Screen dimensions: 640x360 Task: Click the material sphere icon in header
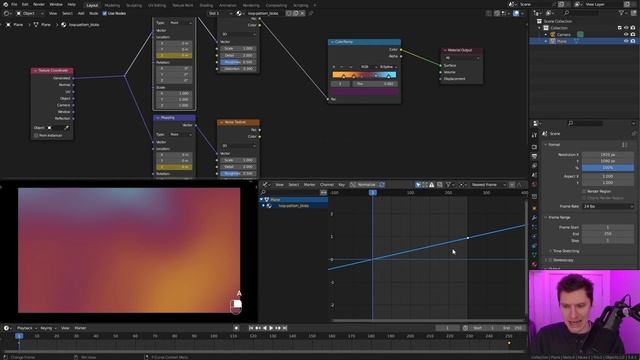tap(239, 13)
